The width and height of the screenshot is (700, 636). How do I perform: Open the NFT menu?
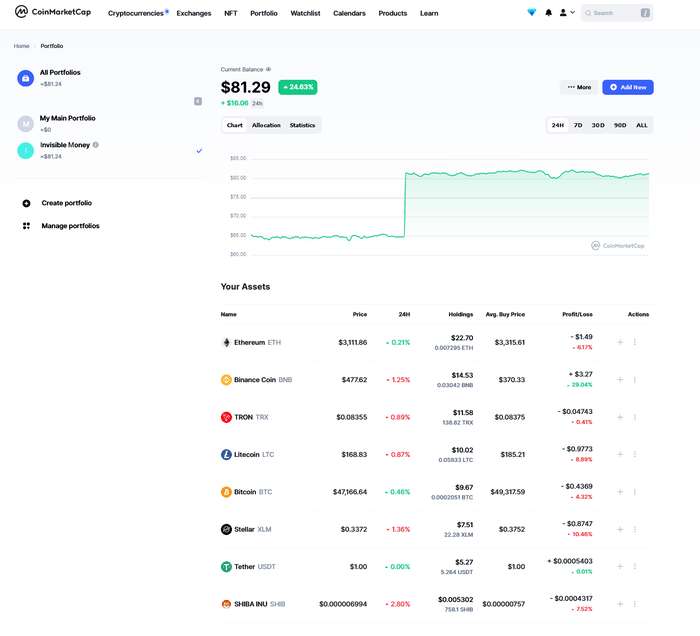click(x=230, y=13)
